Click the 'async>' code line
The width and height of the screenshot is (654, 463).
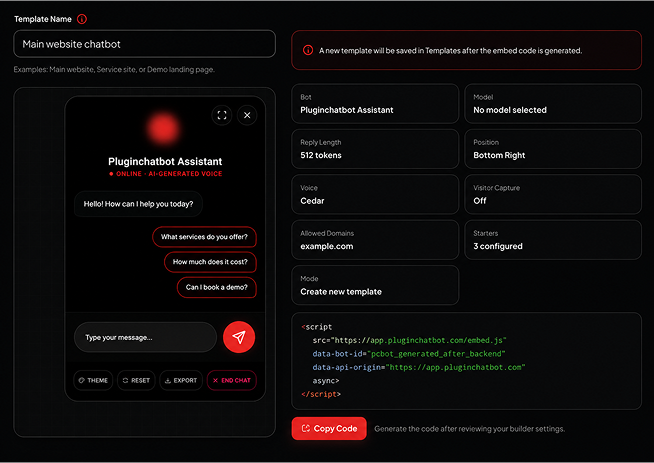point(326,381)
